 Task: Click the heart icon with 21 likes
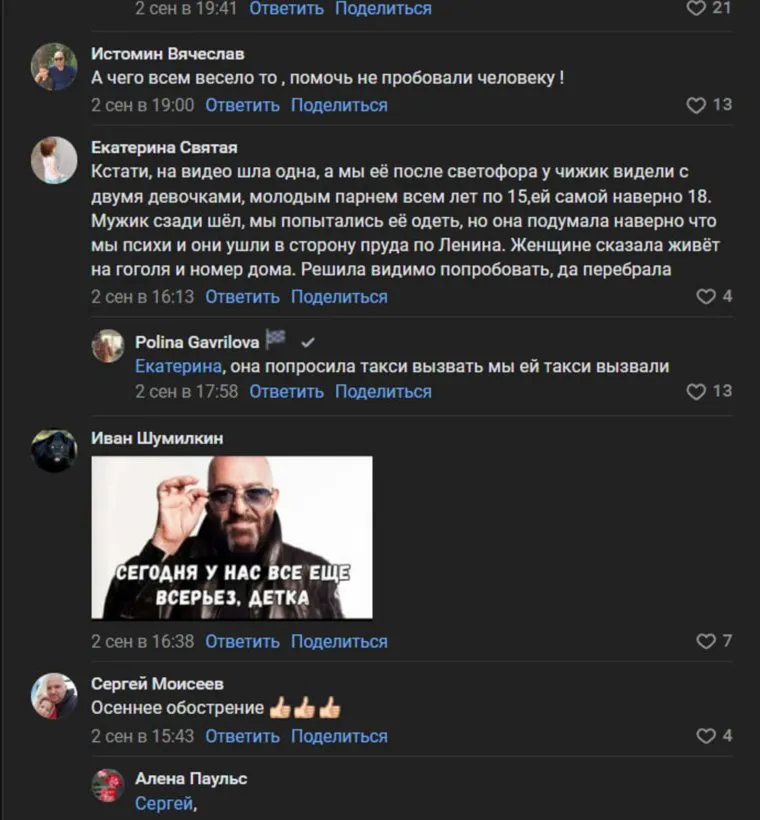point(696,8)
